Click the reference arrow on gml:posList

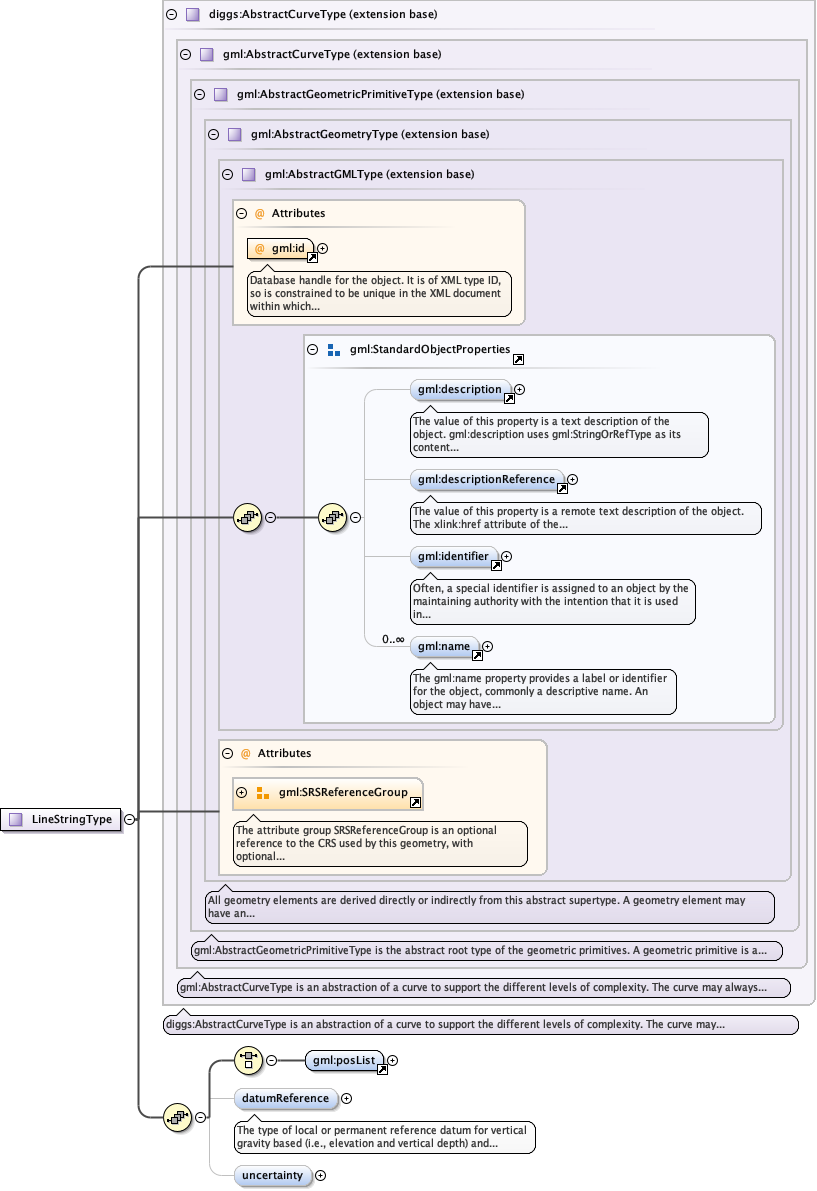pyautogui.click(x=382, y=1069)
